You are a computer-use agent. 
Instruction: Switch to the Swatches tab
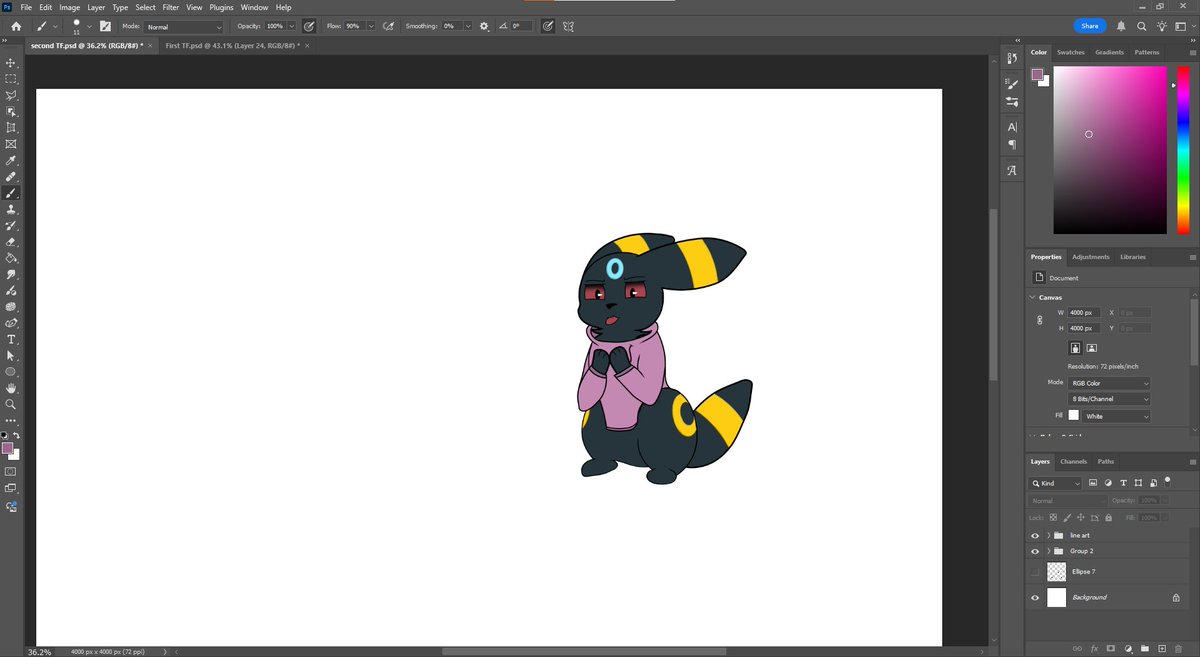click(x=1071, y=52)
